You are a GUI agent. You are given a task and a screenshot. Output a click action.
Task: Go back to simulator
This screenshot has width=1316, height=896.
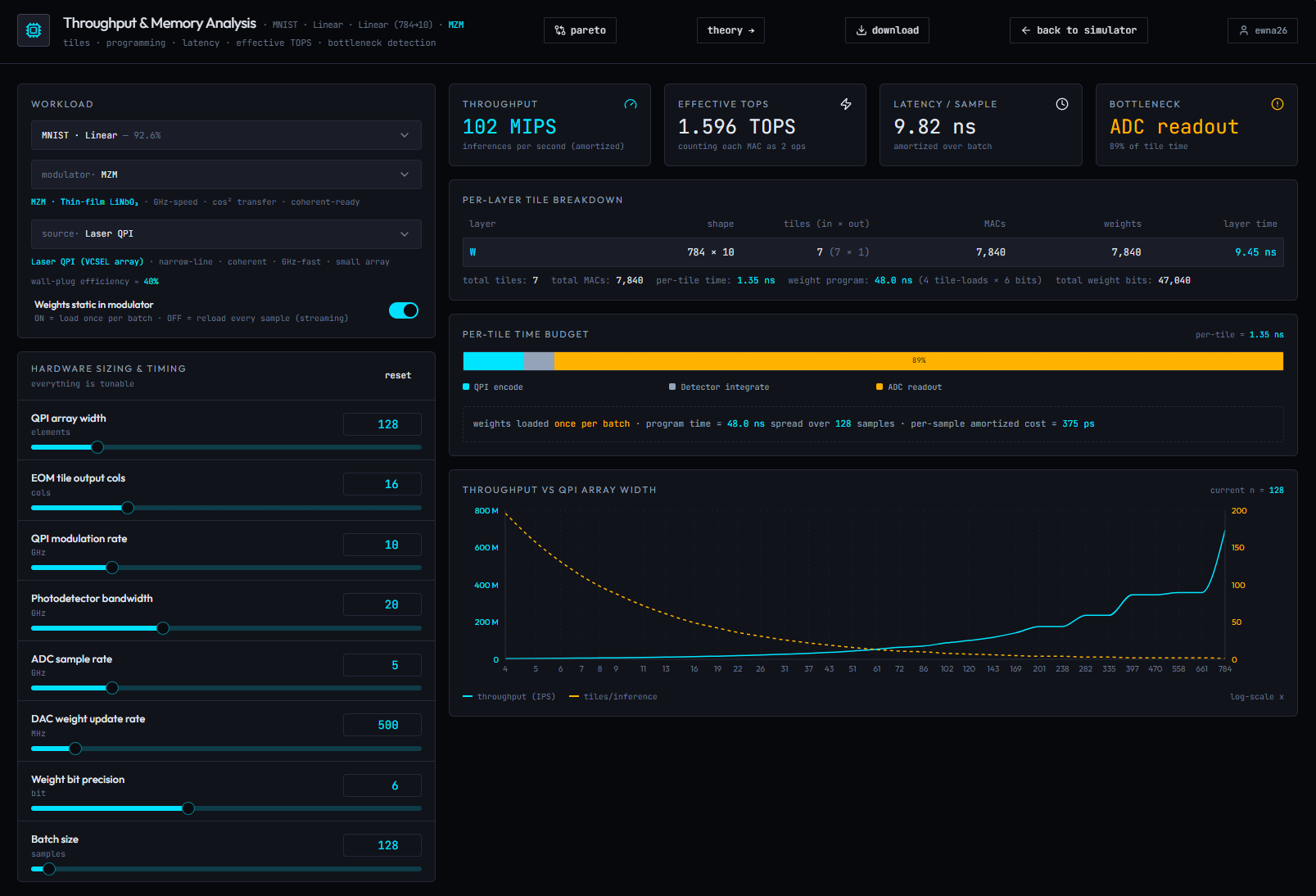point(1079,30)
